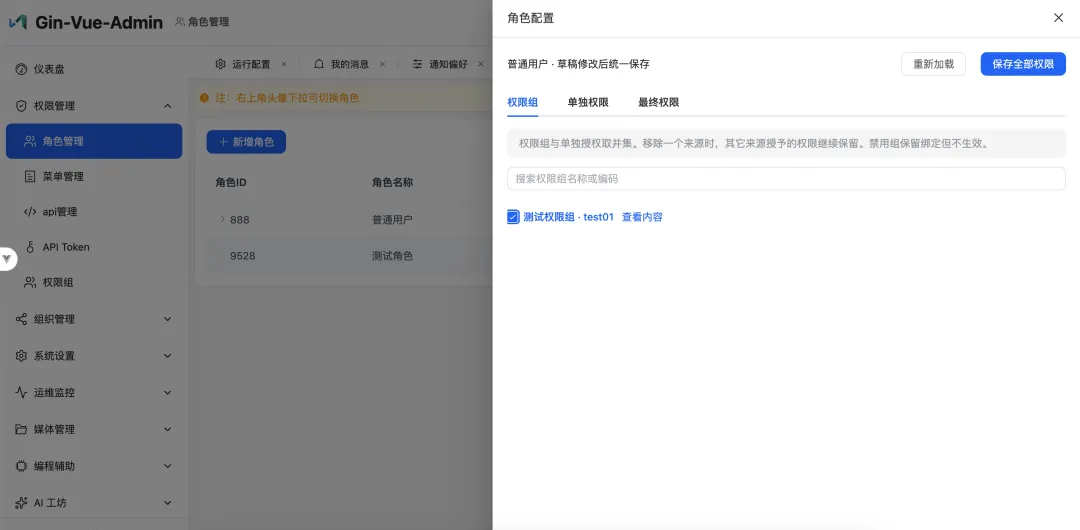Click the 角色ID column header
The width and height of the screenshot is (1080, 530).
[x=231, y=183]
